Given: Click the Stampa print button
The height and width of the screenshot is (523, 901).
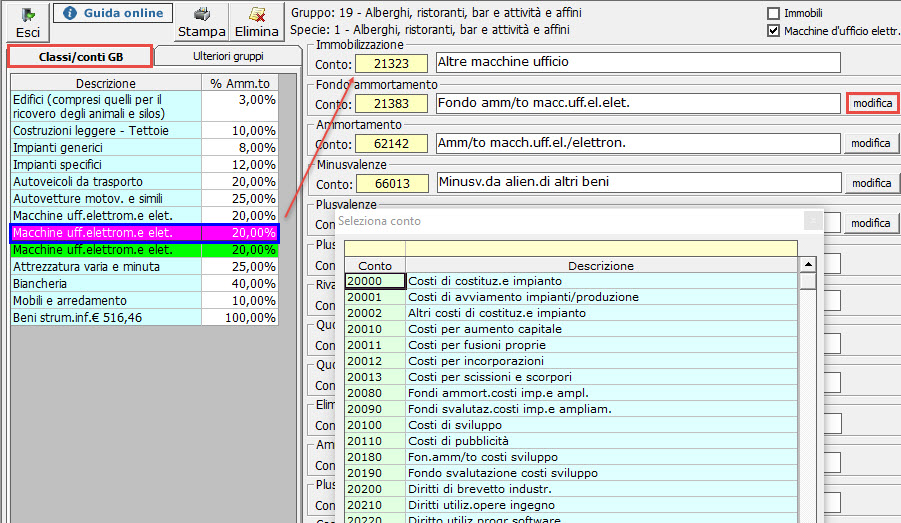Looking at the screenshot, I should (201, 22).
